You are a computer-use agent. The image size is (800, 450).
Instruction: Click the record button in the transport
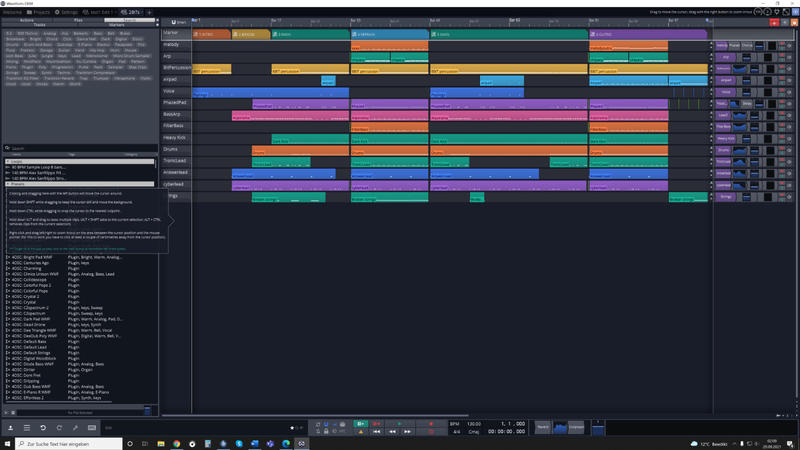pos(431,424)
